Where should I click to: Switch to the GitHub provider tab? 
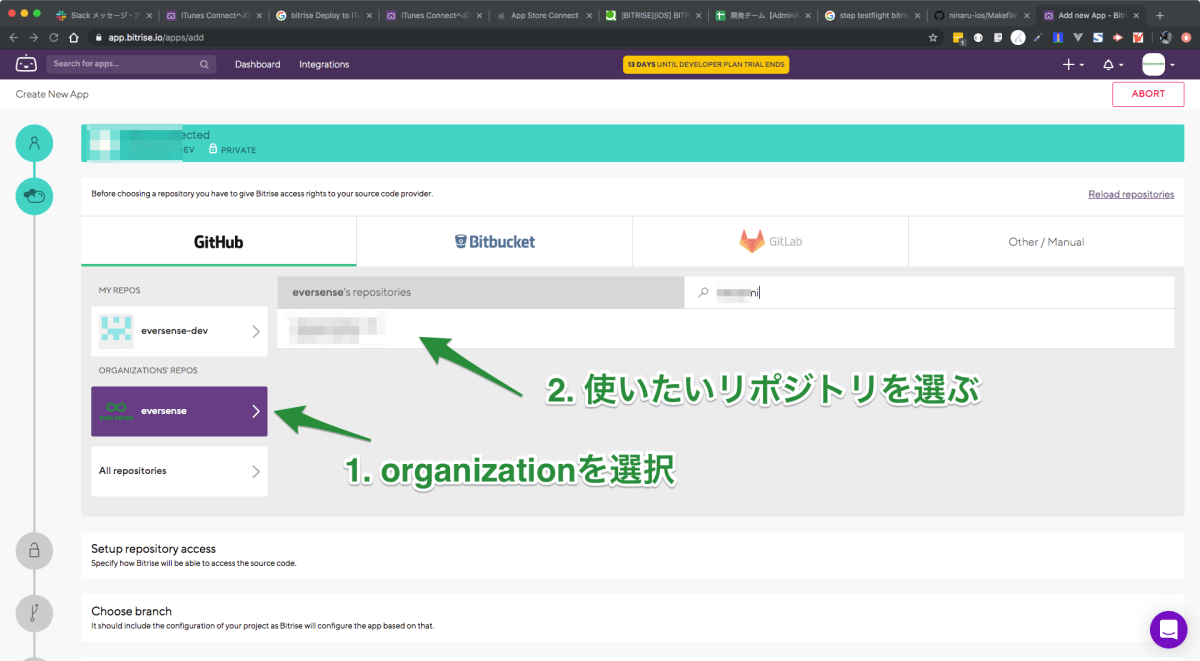point(218,242)
